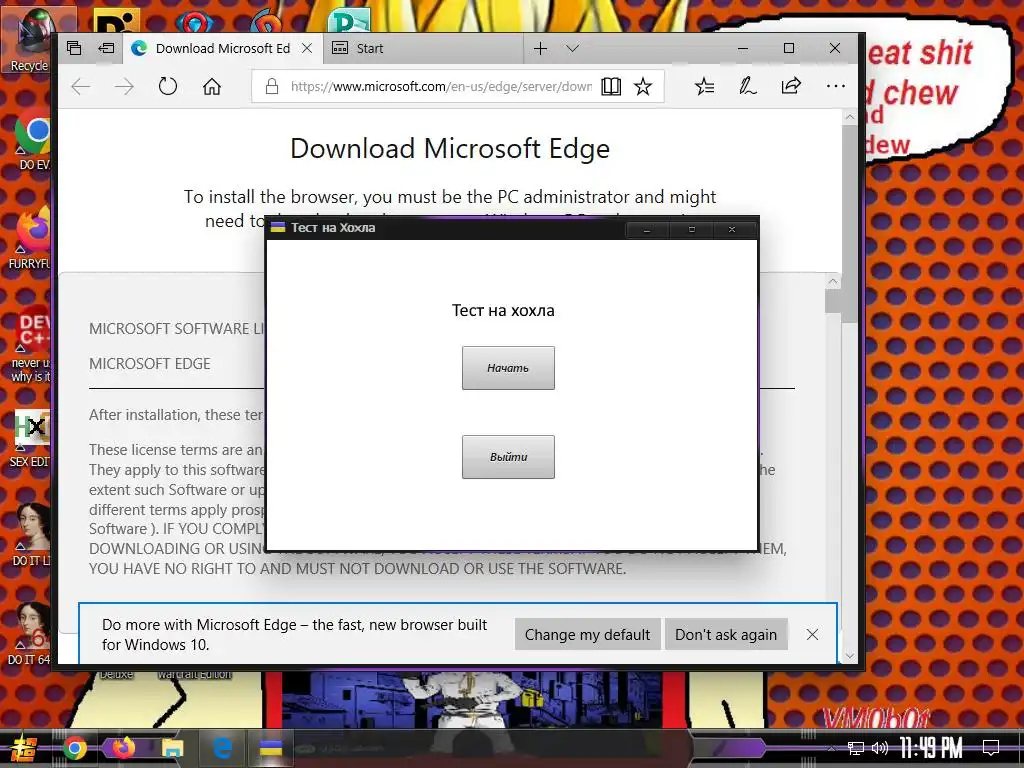Screen dimensions: 1024x768
Task: Click the taskbar Start button
Action: [22, 748]
